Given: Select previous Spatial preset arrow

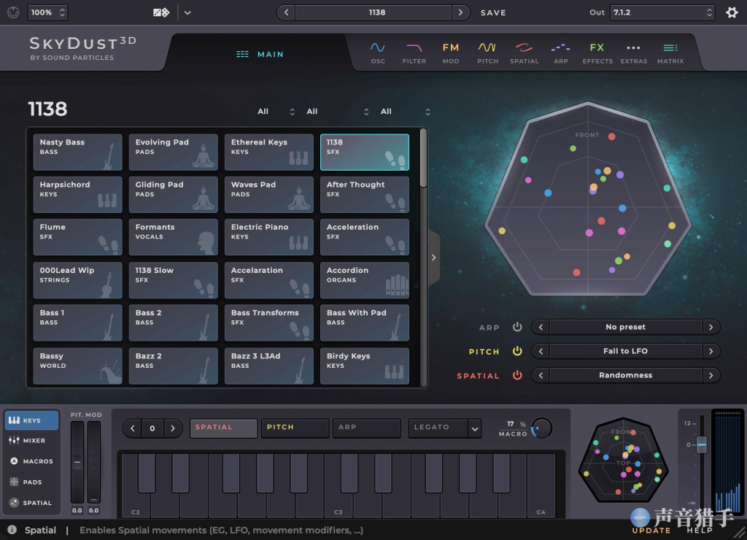Looking at the screenshot, I should coord(541,375).
